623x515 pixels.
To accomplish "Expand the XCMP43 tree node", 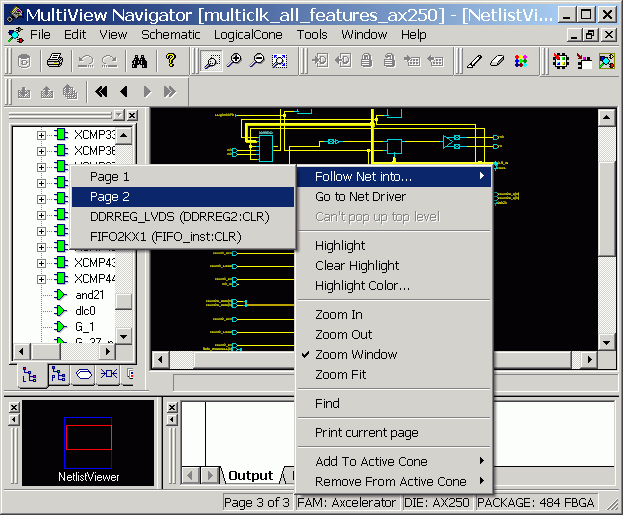I will pyautogui.click(x=41, y=263).
